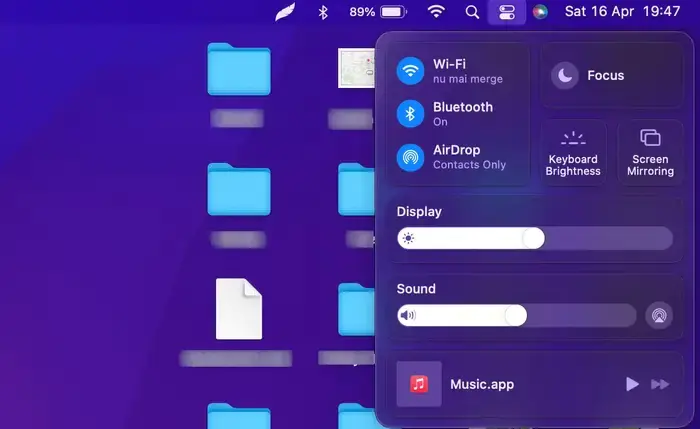Image resolution: width=700 pixels, height=429 pixels.
Task: Open Screen Mirroring options
Action: pyautogui.click(x=650, y=152)
